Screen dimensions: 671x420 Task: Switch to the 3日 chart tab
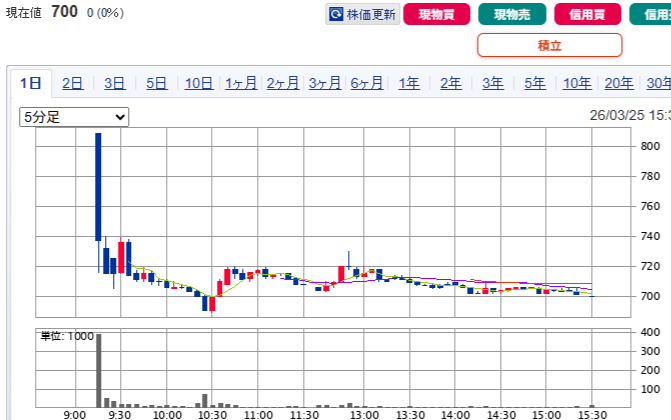click(x=114, y=84)
